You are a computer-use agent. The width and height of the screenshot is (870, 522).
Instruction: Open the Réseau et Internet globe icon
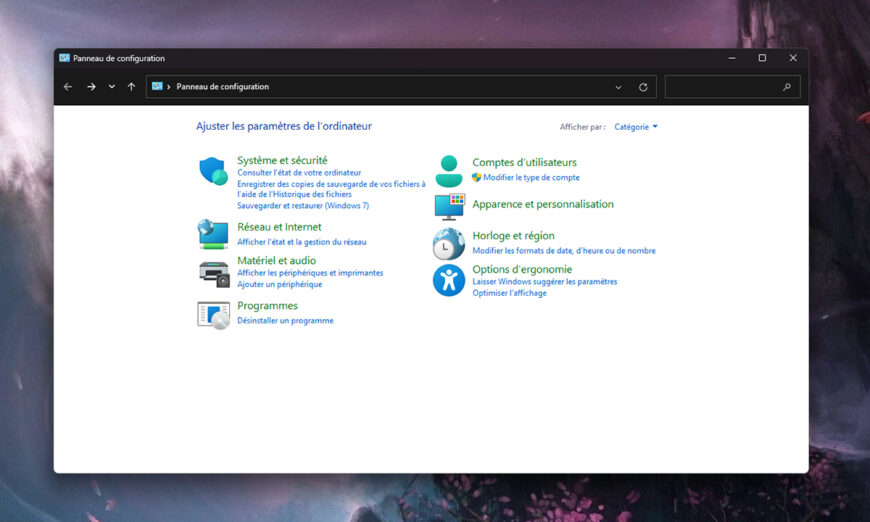tap(213, 234)
